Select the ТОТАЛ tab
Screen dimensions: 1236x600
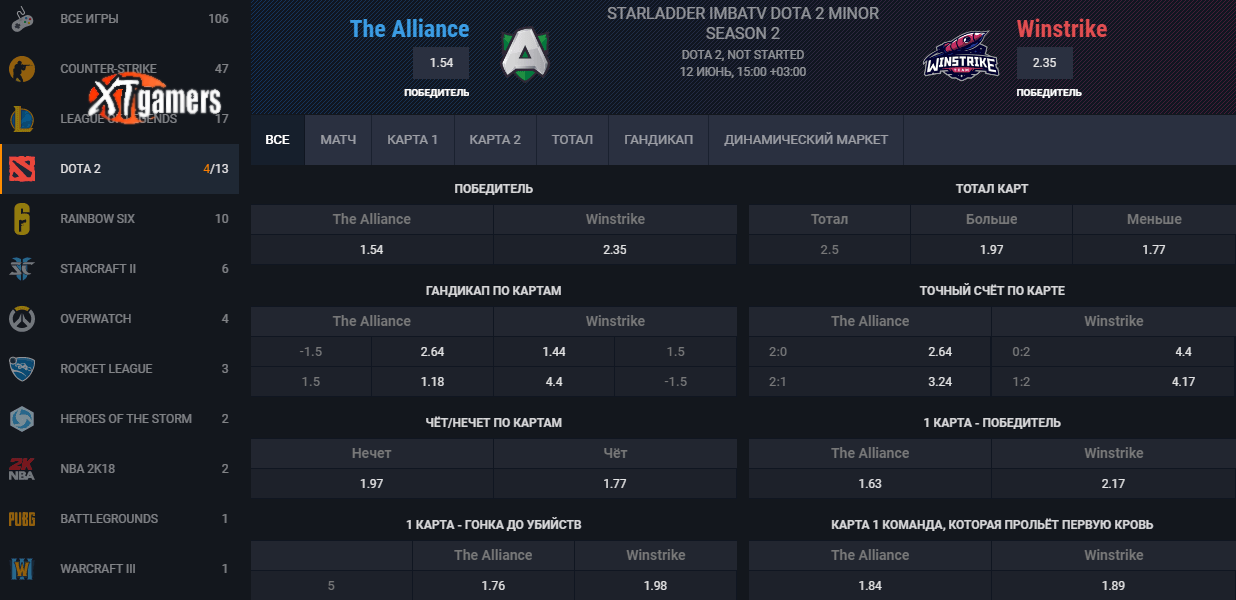pos(572,140)
